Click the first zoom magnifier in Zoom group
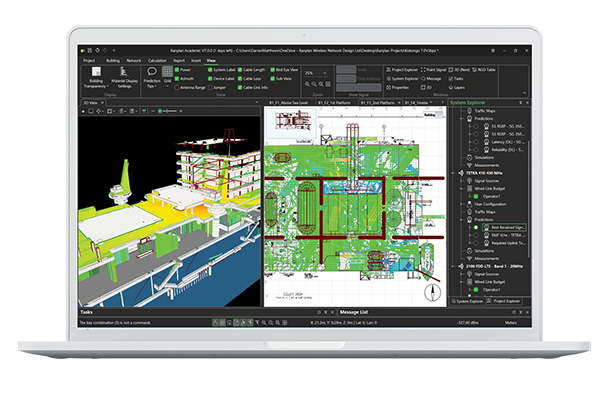 coord(307,84)
